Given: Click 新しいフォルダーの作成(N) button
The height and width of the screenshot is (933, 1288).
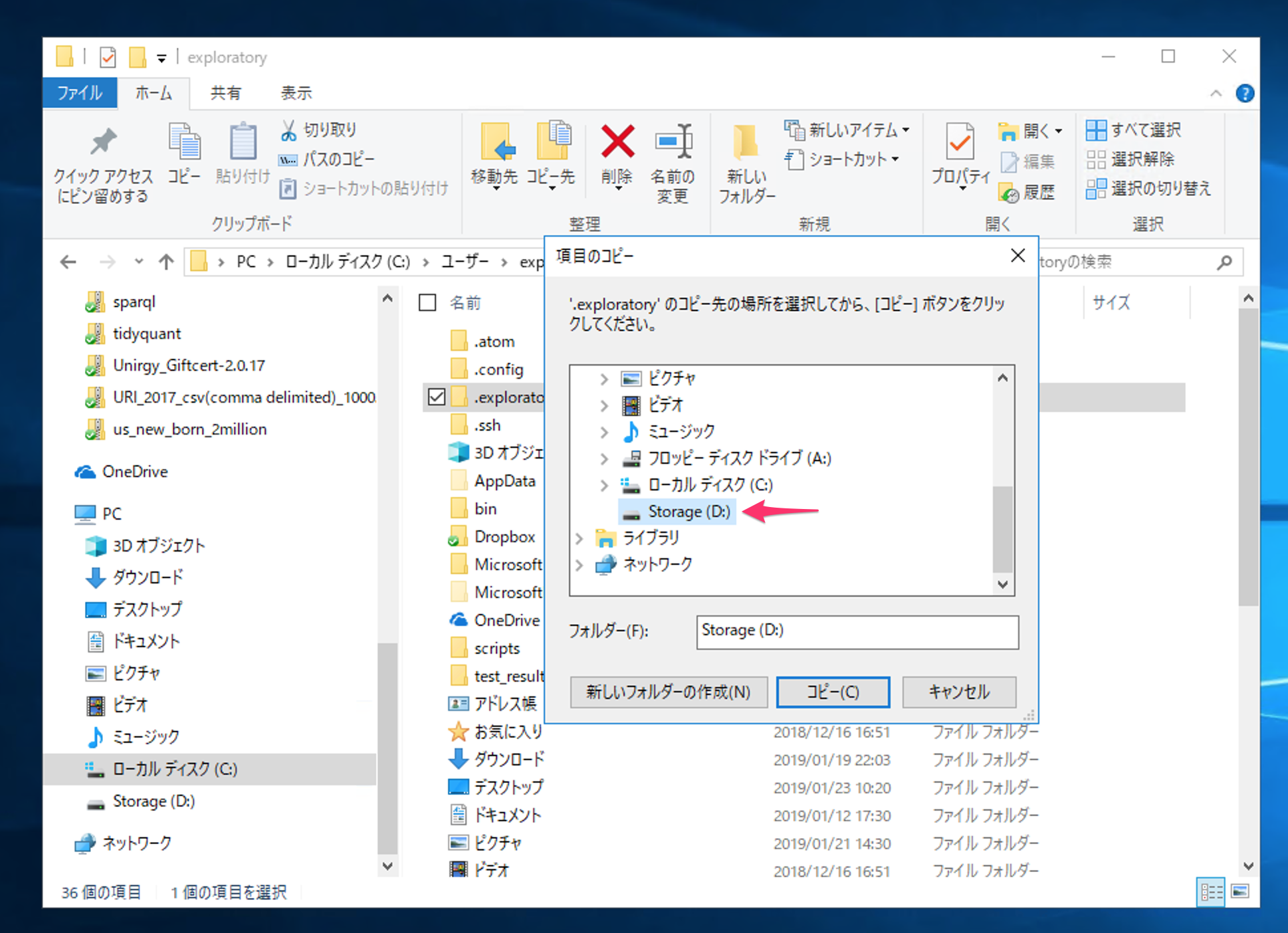Looking at the screenshot, I should tap(669, 692).
